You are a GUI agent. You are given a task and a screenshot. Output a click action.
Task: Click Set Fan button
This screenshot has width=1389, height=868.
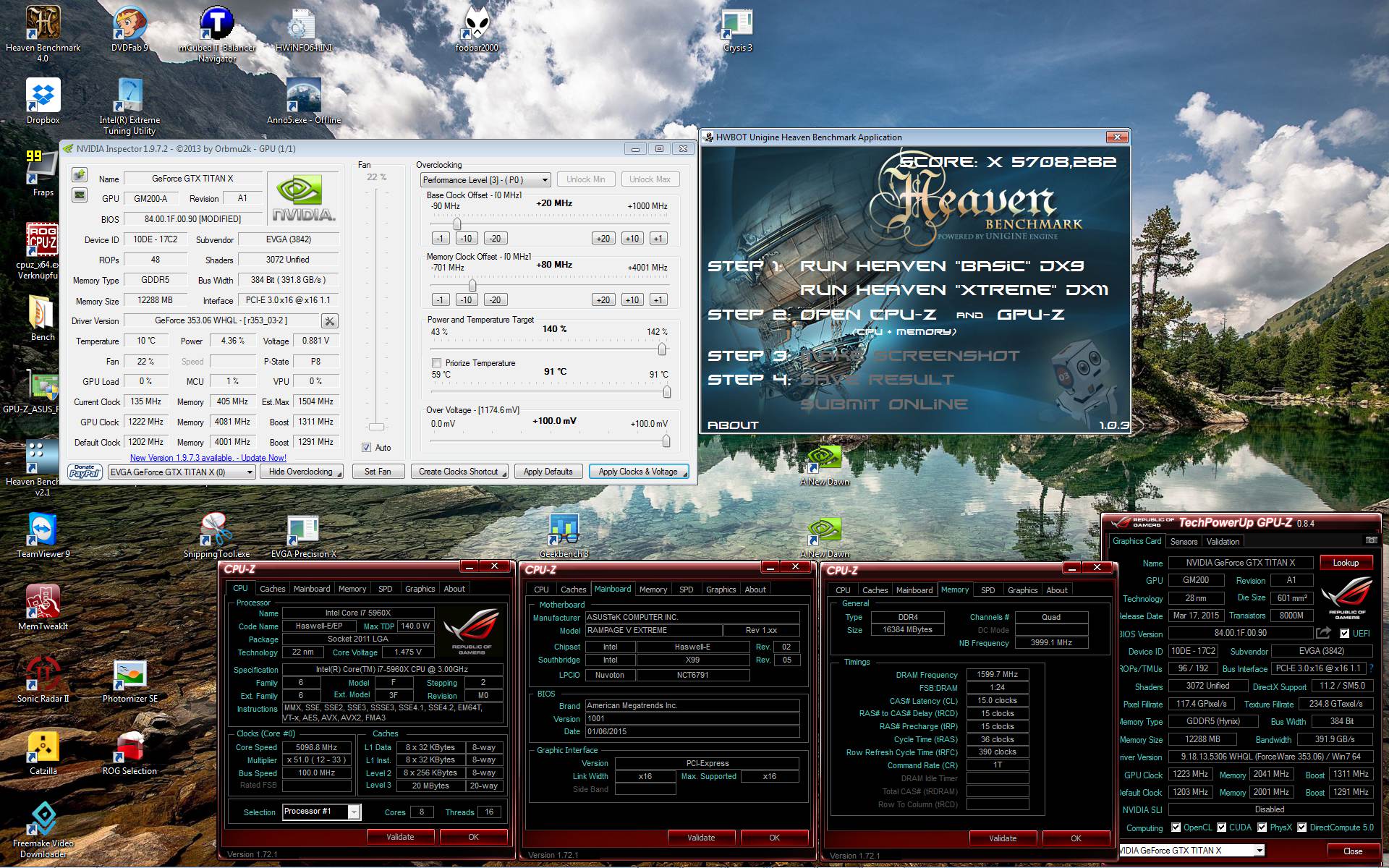pyautogui.click(x=378, y=472)
